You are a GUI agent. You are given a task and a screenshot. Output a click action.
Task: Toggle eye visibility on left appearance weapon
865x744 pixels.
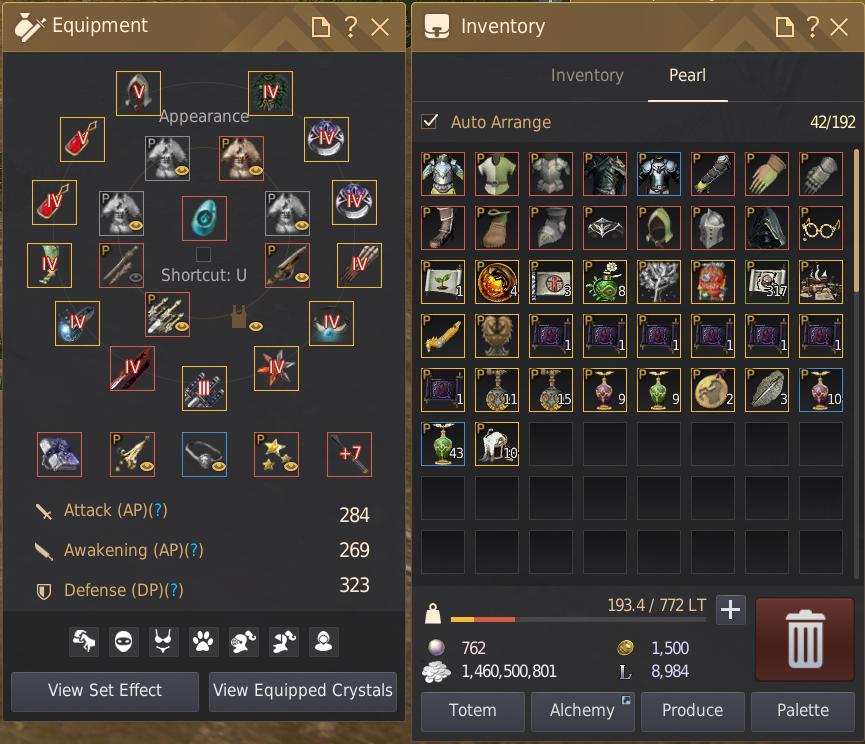click(x=136, y=277)
